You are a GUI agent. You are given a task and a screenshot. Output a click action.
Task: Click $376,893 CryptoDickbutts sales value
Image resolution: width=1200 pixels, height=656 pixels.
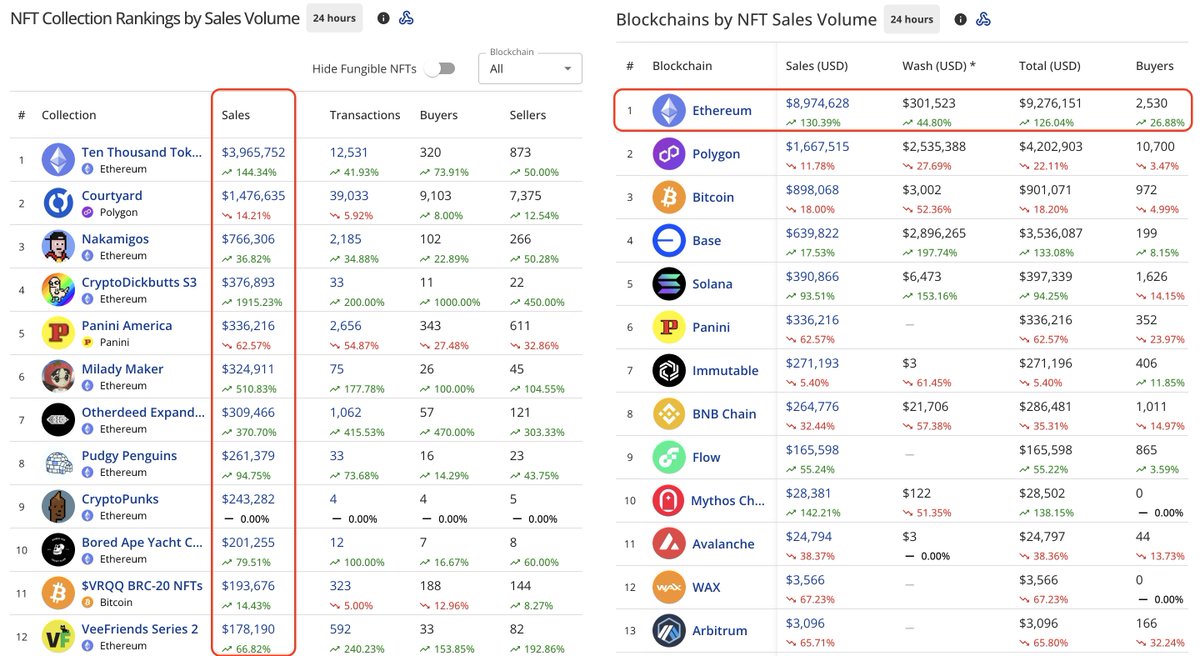[x=248, y=283]
